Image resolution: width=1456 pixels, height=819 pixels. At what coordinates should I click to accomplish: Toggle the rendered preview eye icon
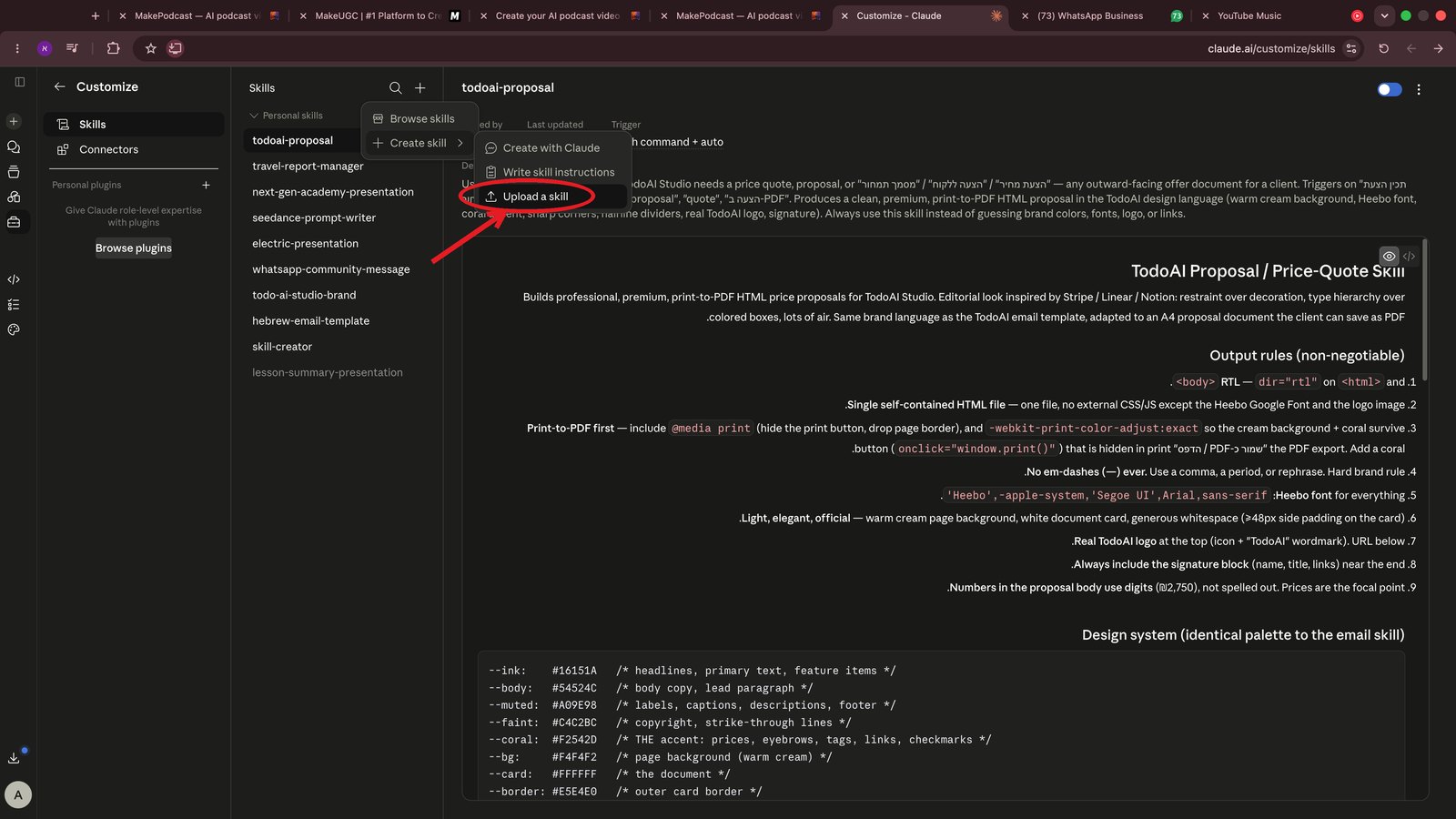(x=1389, y=257)
